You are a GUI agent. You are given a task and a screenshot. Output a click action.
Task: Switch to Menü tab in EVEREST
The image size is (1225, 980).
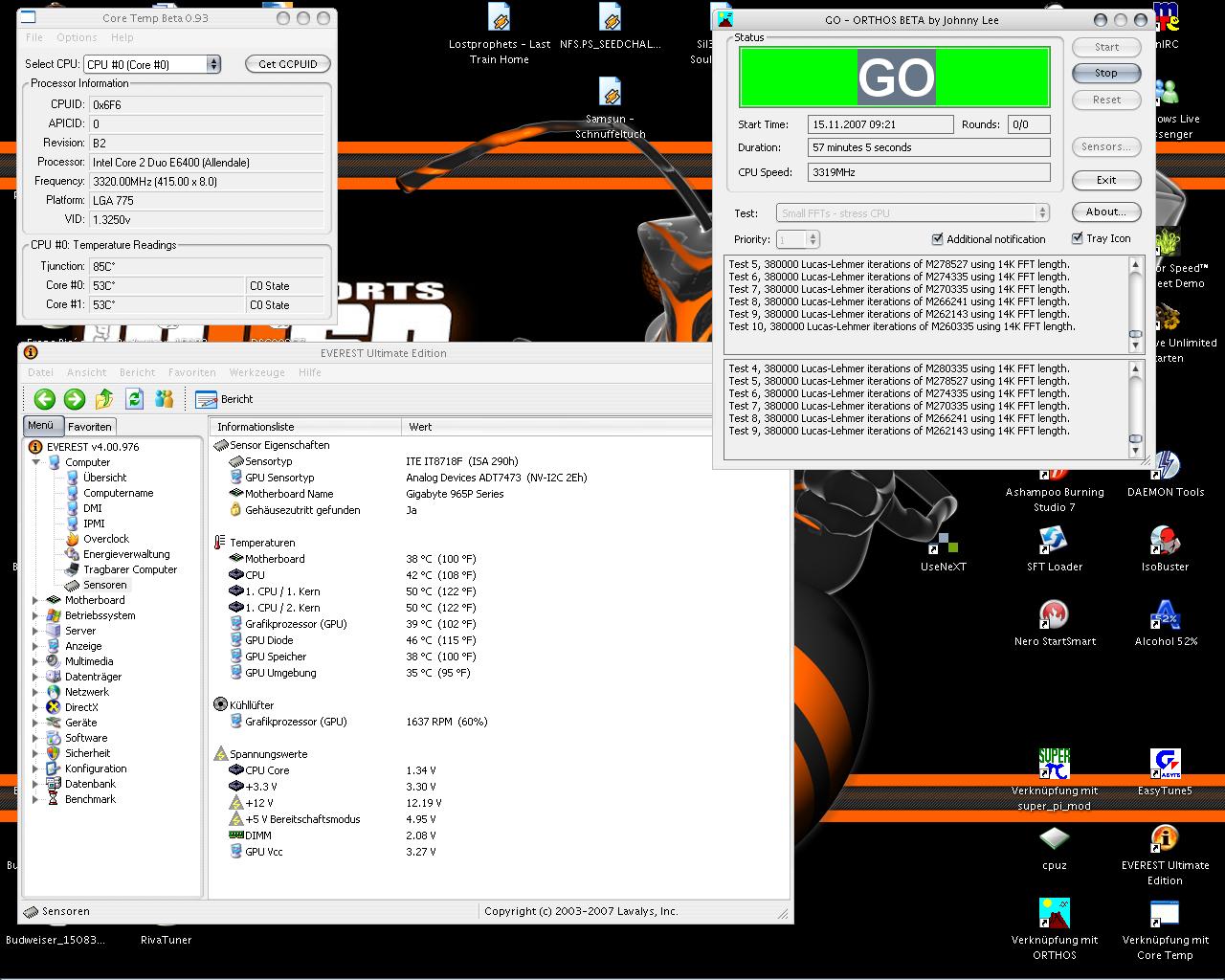point(41,426)
